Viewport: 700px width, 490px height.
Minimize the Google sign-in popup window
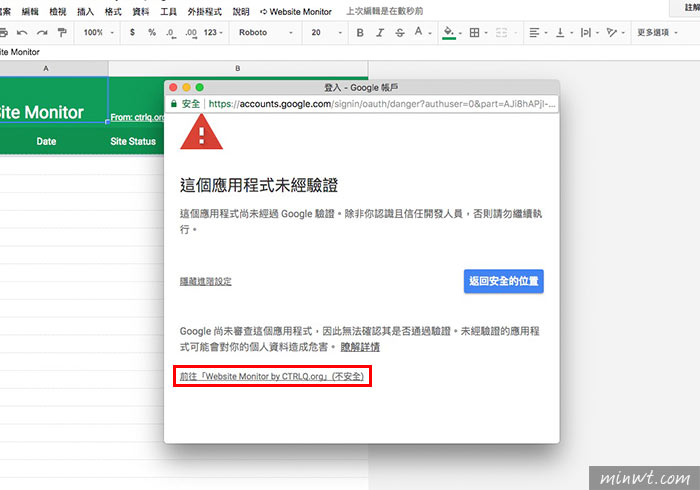click(x=187, y=87)
